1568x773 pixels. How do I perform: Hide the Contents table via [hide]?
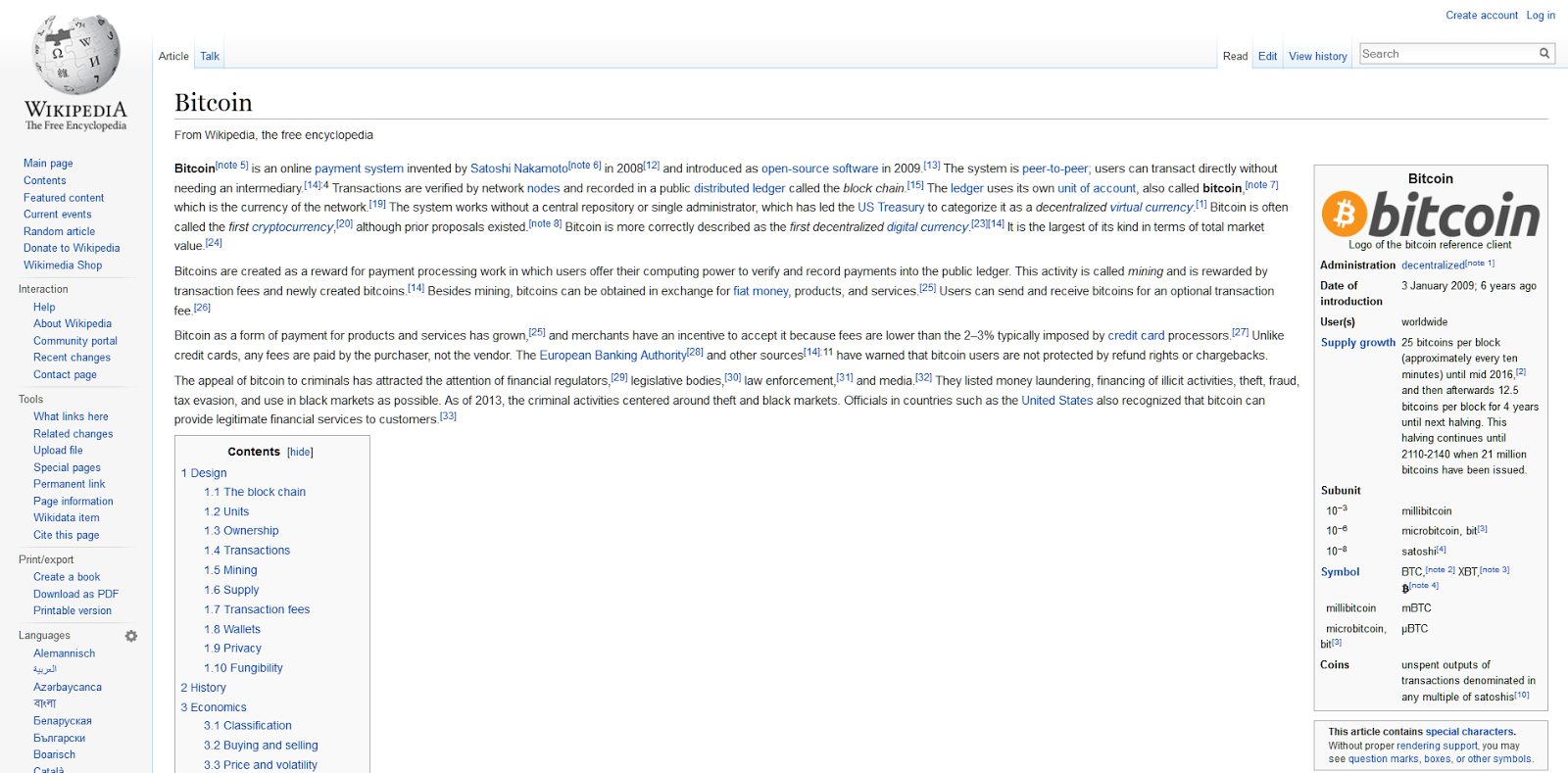pyautogui.click(x=300, y=453)
